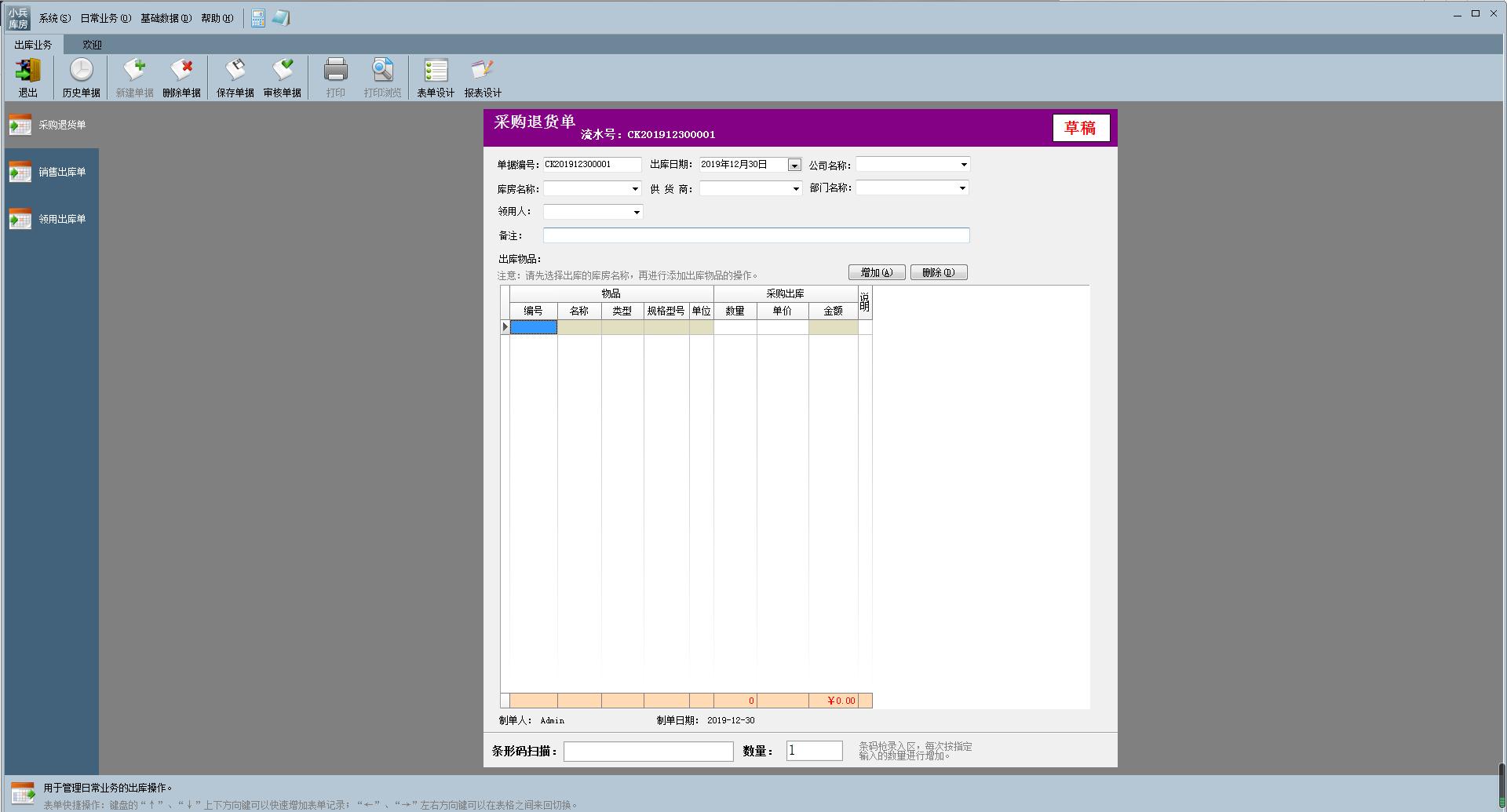Click the 增加(A) button
Viewport: 1507px width, 812px height.
tap(877, 272)
